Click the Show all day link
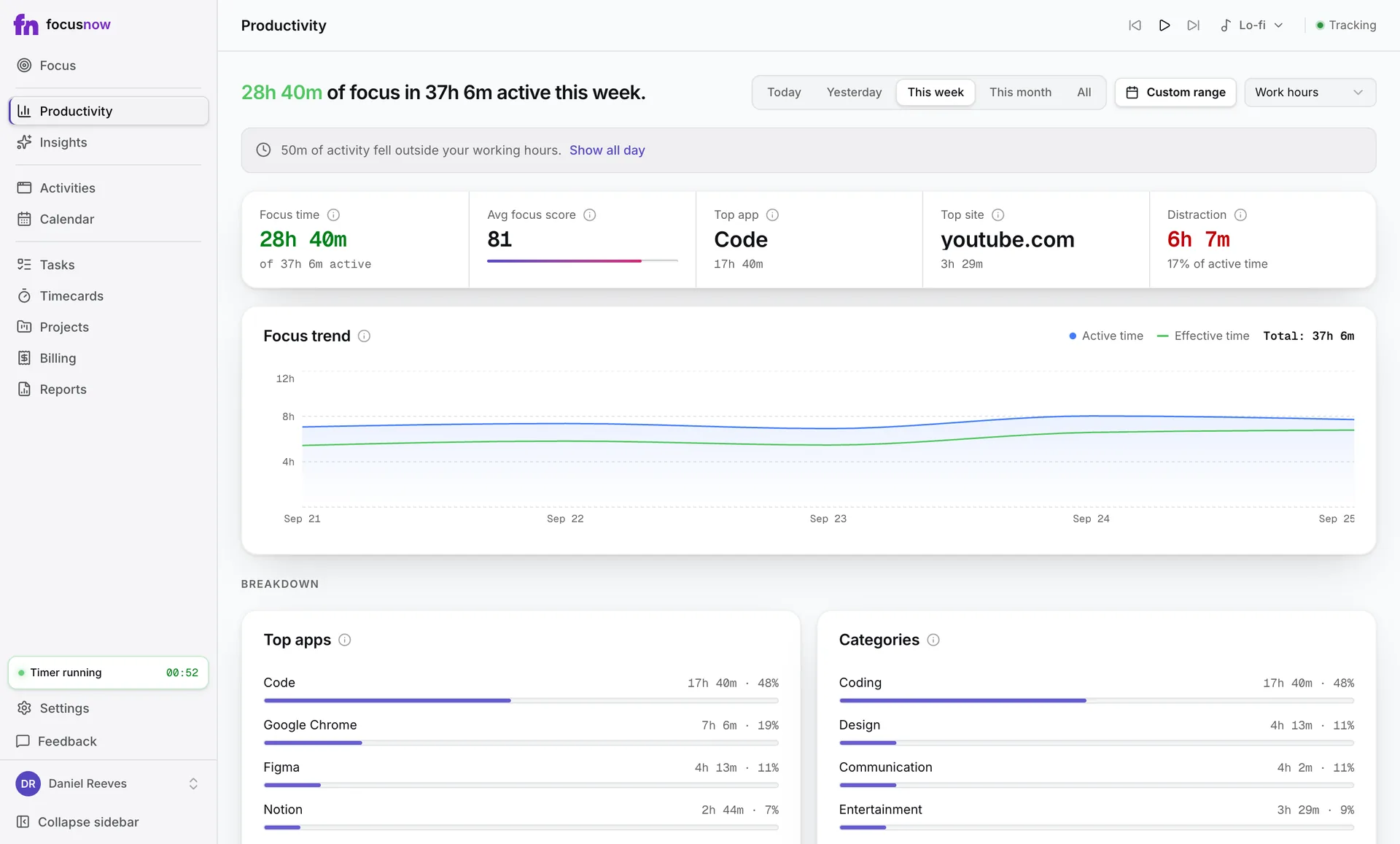Screen dimensions: 1400x844 (x=607, y=150)
